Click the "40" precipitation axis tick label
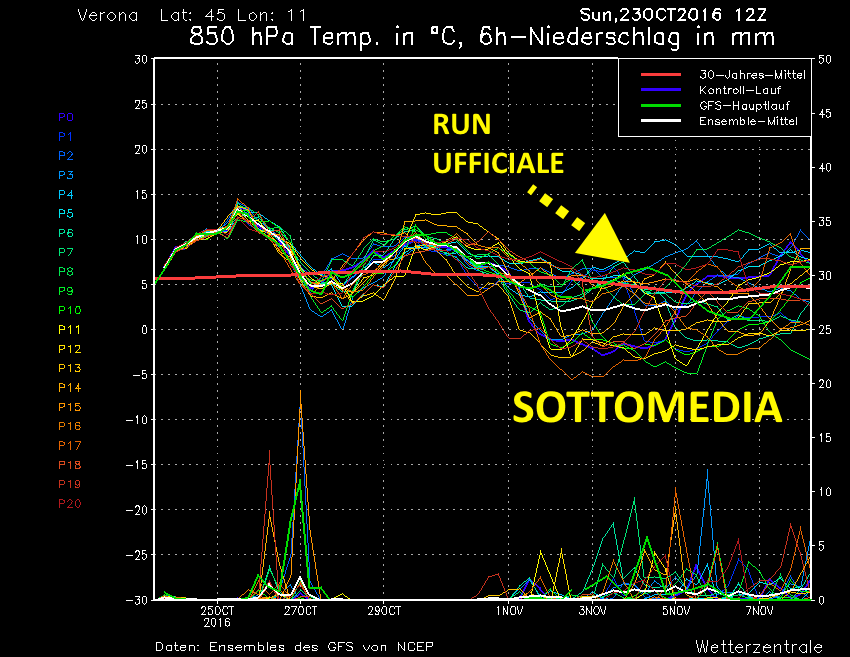The image size is (850, 657). tap(825, 168)
